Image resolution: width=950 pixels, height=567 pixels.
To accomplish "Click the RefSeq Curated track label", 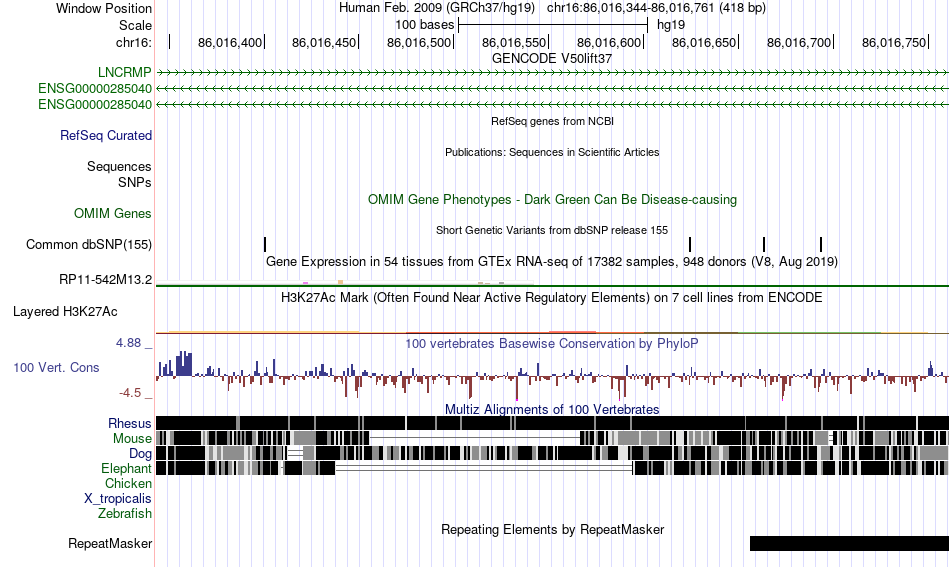I will [x=106, y=135].
